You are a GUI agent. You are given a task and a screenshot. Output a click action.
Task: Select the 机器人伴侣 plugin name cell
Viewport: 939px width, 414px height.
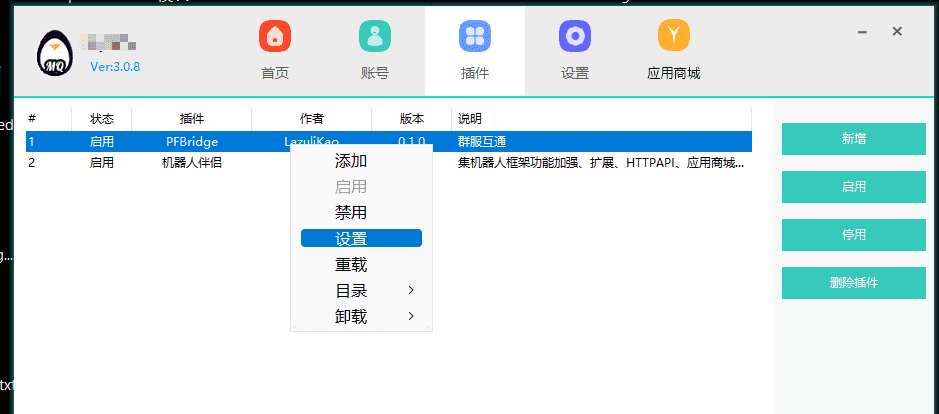(x=192, y=162)
